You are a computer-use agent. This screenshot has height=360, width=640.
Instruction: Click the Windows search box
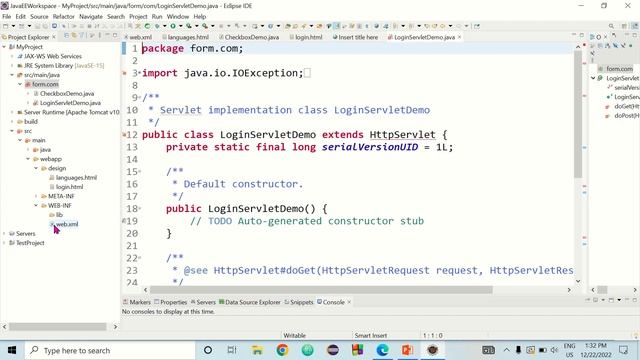[x=110, y=350]
